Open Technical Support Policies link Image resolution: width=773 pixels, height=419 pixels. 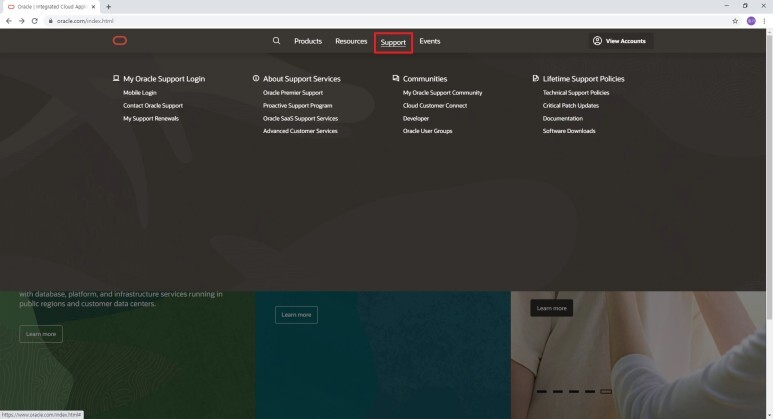pos(576,93)
